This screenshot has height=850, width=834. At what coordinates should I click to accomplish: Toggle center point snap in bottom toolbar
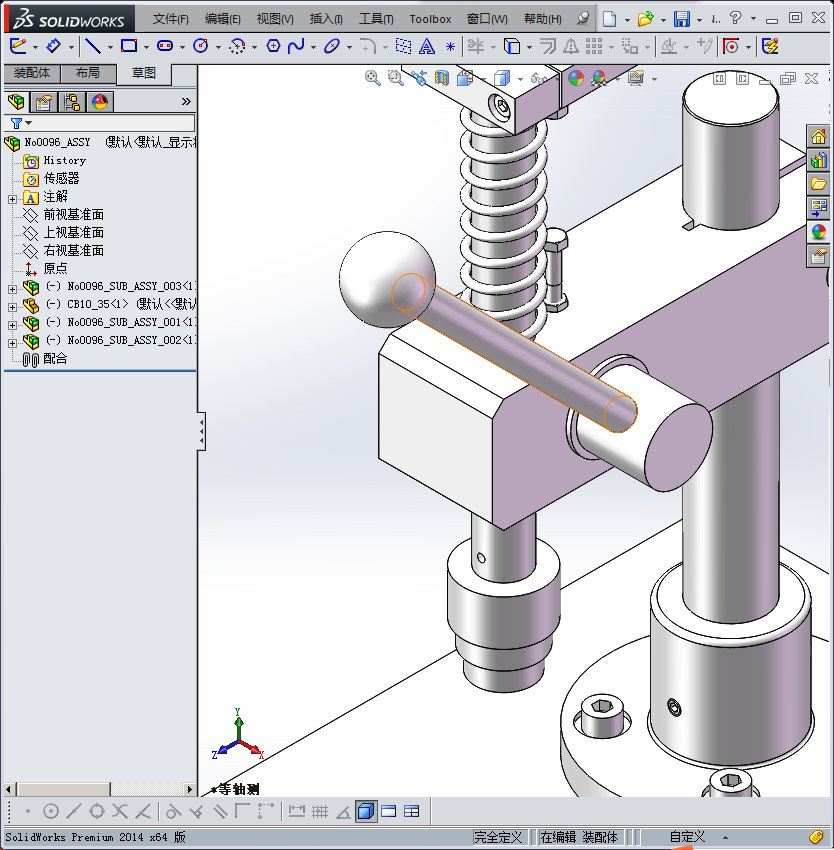tap(50, 812)
